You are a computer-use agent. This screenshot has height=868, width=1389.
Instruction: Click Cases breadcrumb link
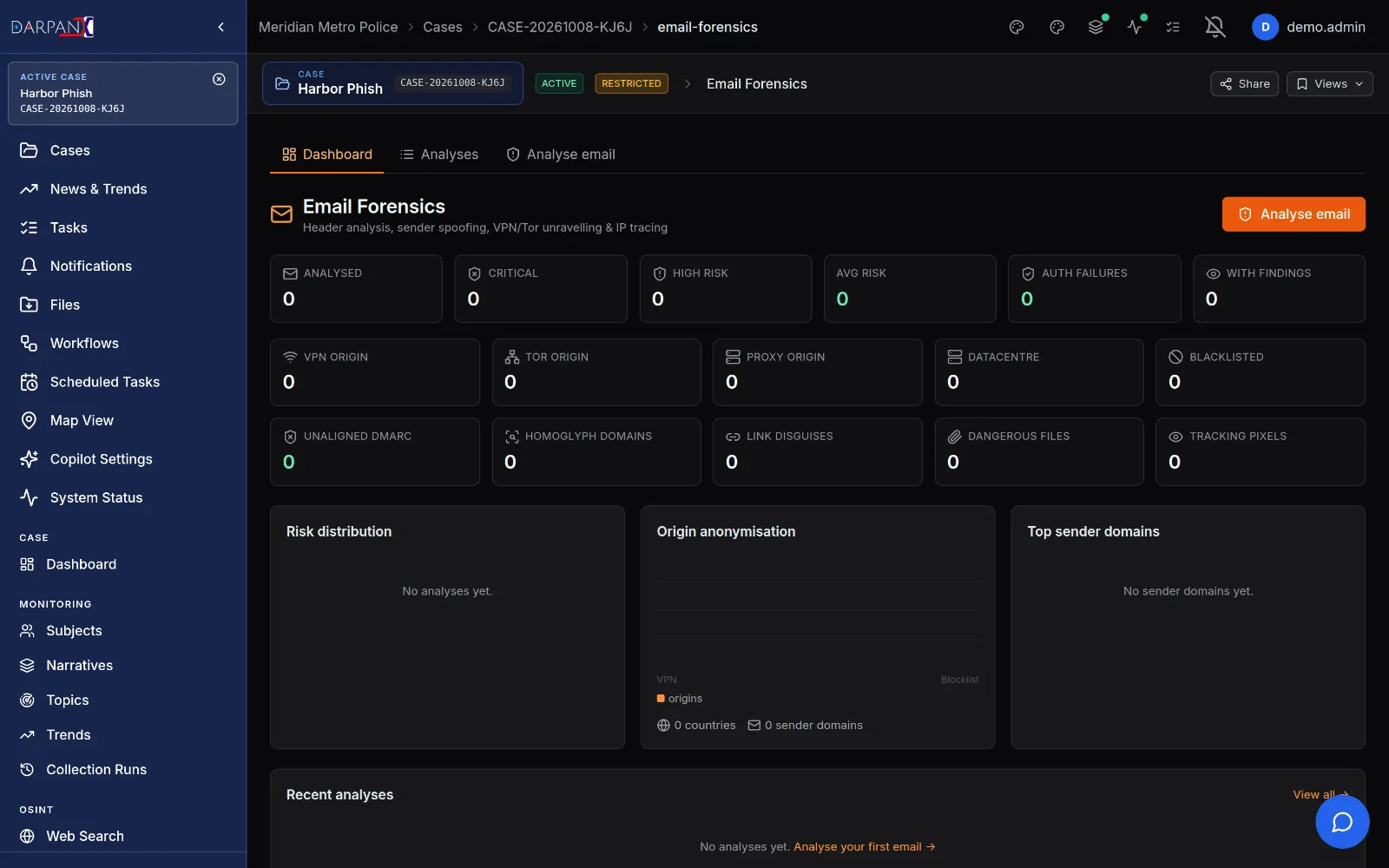[443, 27]
